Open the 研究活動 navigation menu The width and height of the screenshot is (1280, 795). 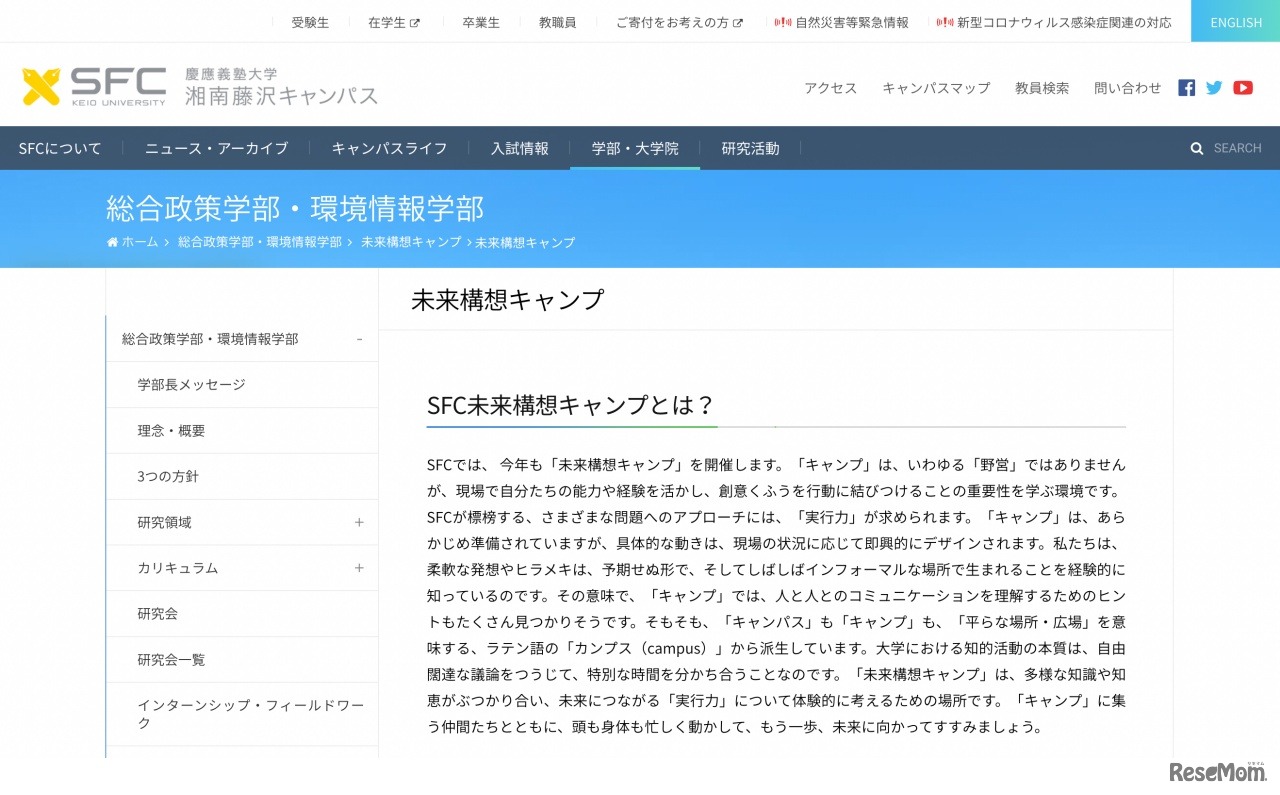tap(750, 148)
